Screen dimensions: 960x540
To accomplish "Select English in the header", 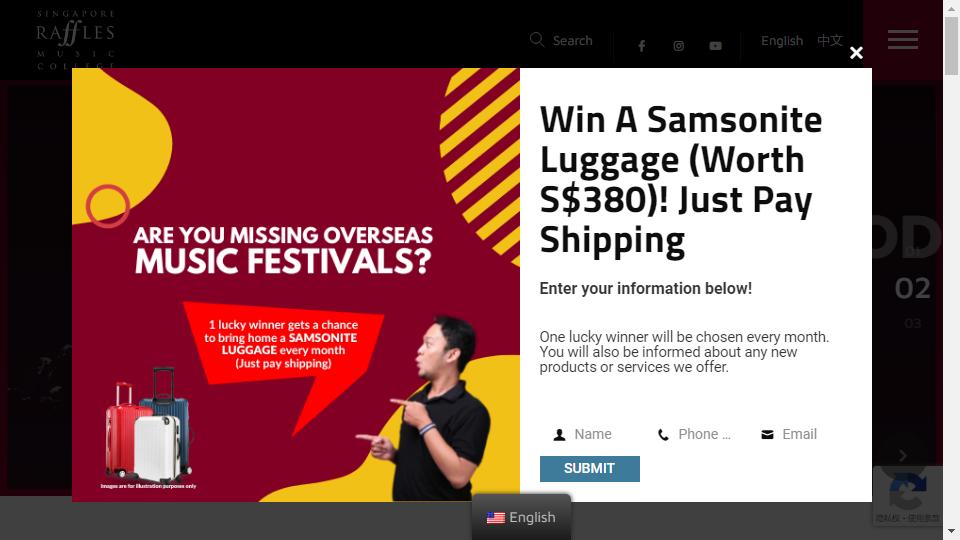I will click(782, 40).
